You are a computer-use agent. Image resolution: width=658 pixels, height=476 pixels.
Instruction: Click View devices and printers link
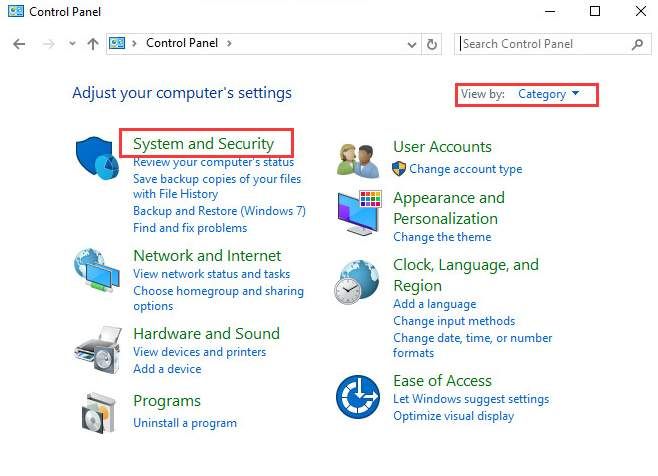tap(199, 352)
